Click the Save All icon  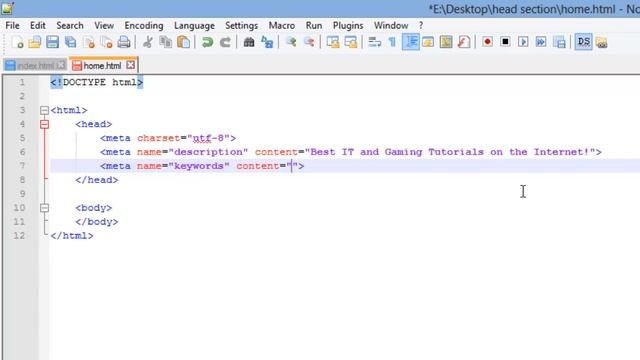point(70,42)
